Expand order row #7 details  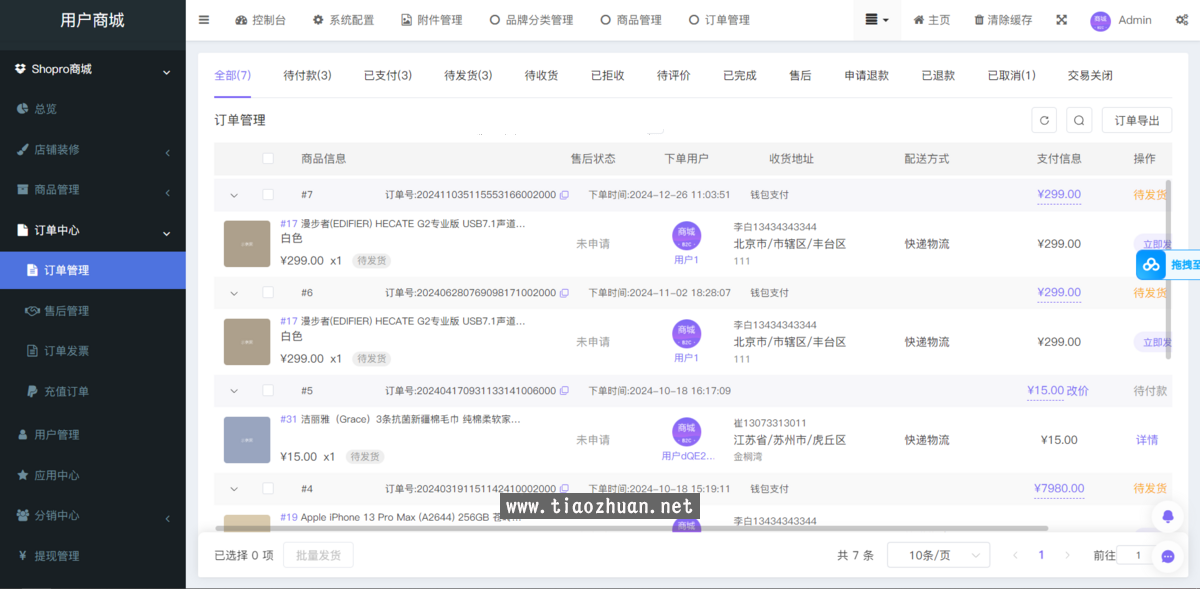234,194
